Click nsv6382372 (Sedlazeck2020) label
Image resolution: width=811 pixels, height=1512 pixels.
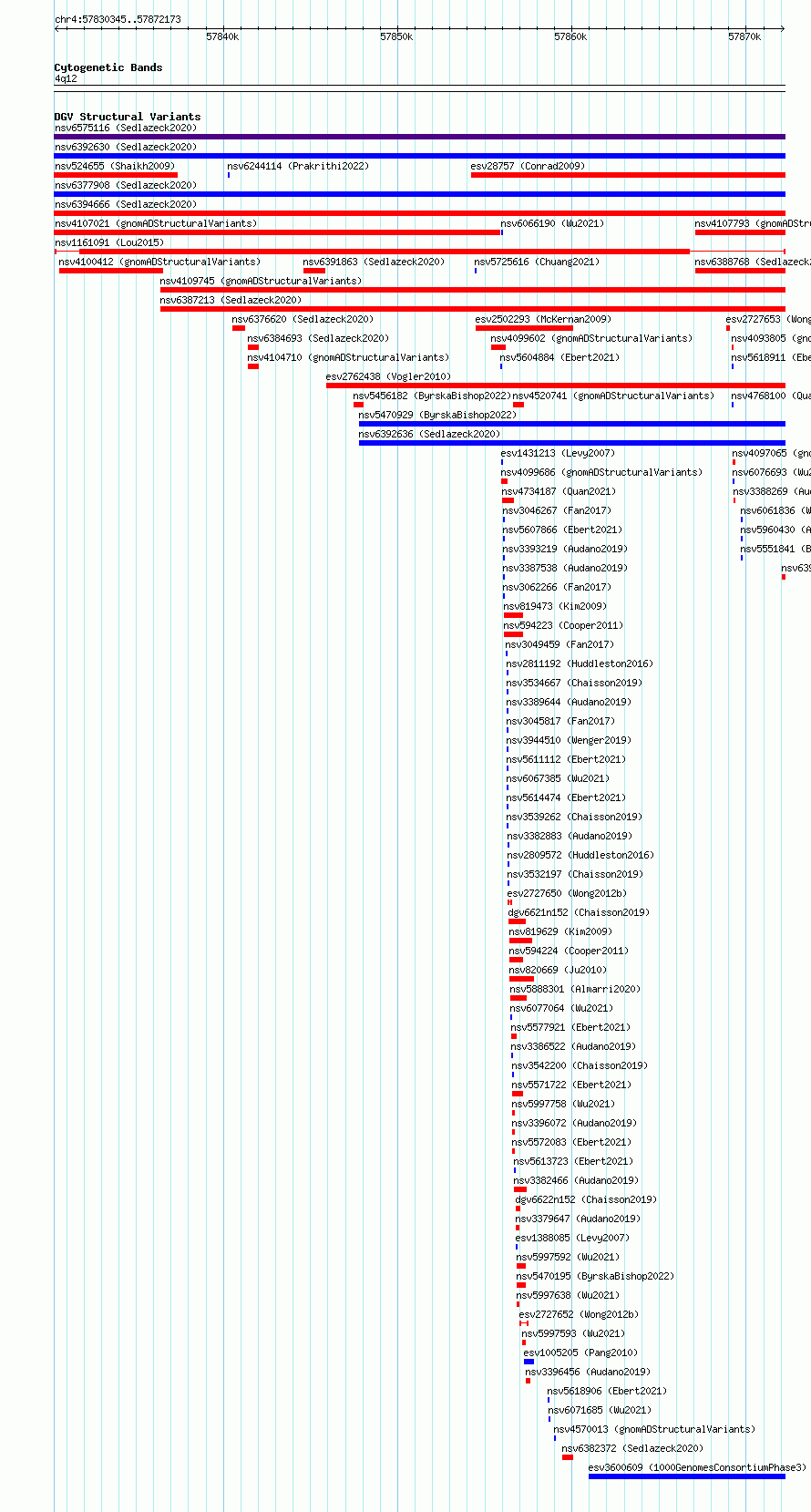(x=632, y=1448)
